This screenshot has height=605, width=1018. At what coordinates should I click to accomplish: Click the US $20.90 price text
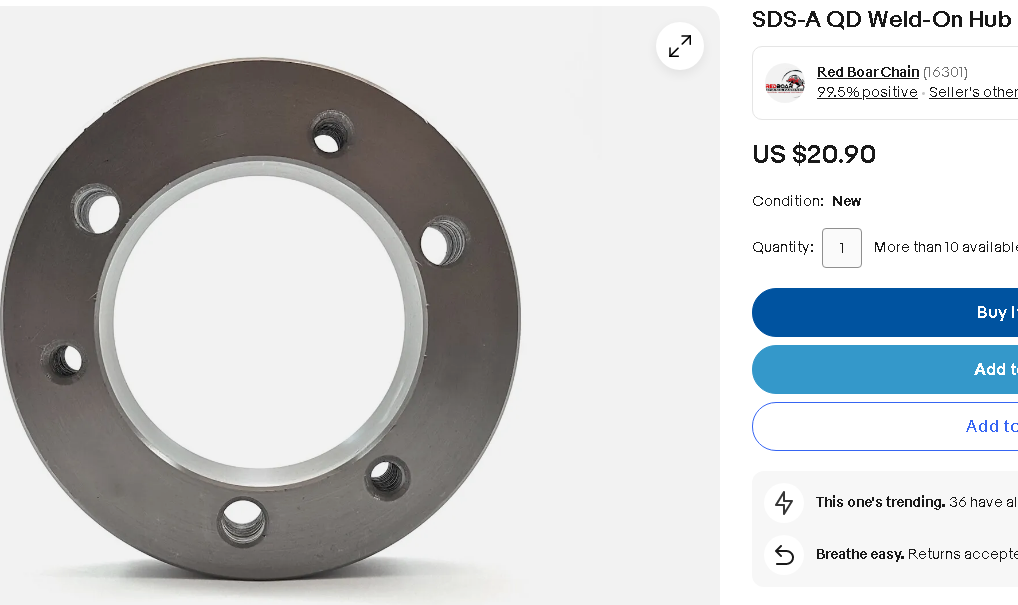[x=814, y=154]
